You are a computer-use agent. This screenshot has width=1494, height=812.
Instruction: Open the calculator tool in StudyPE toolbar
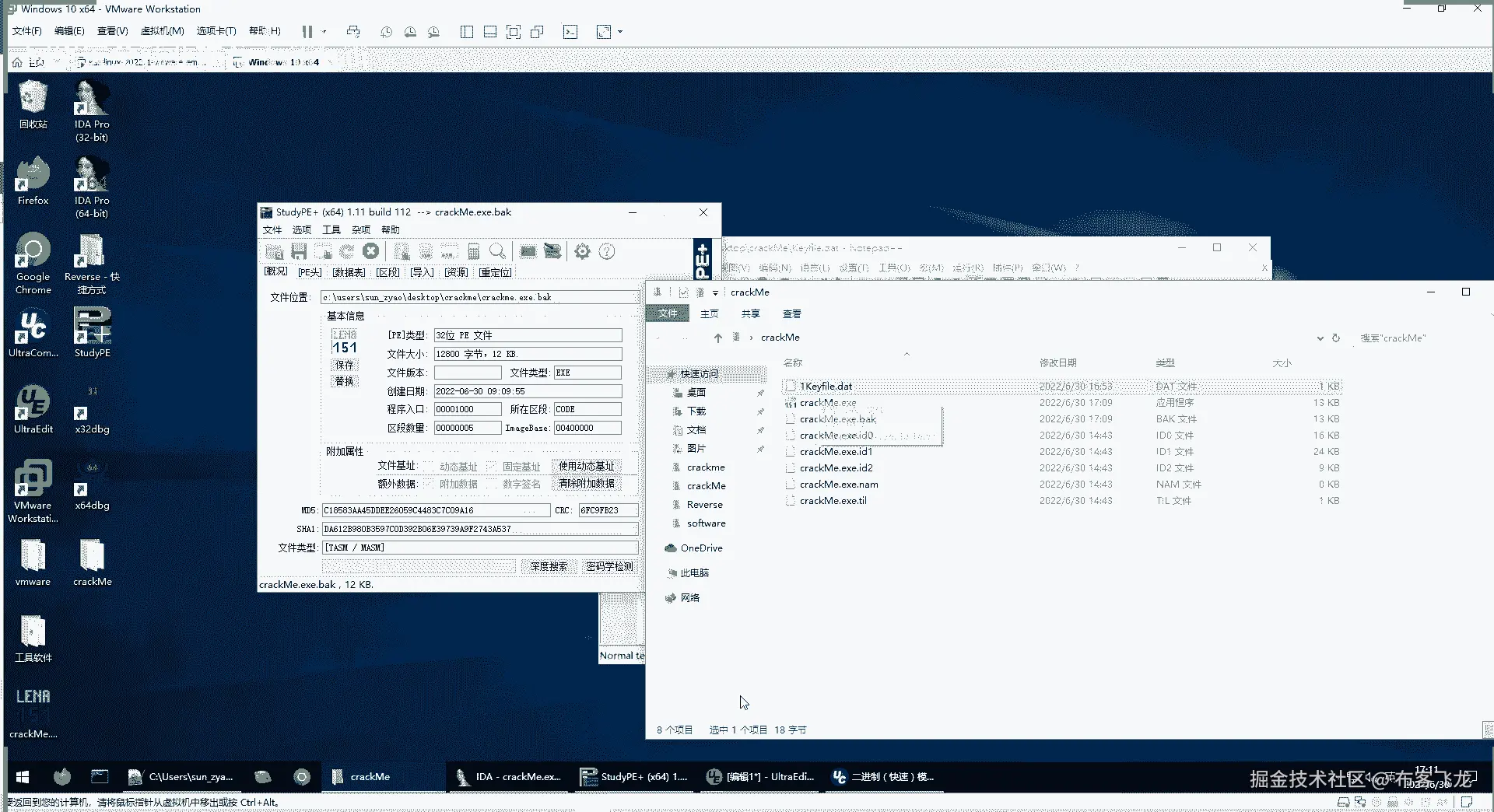coord(473,251)
